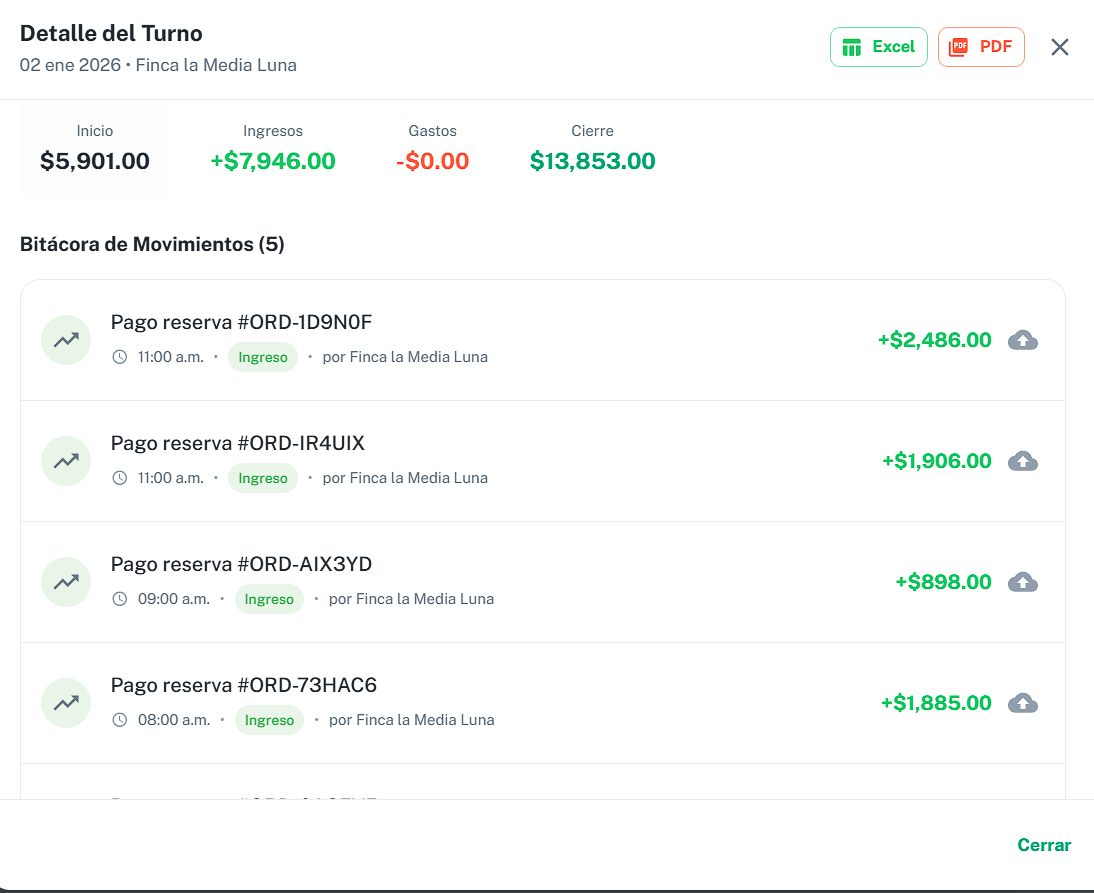The image size is (1094, 893).
Task: Click cloud upload icon for order ORD-73HAC6
Action: pyautogui.click(x=1022, y=703)
